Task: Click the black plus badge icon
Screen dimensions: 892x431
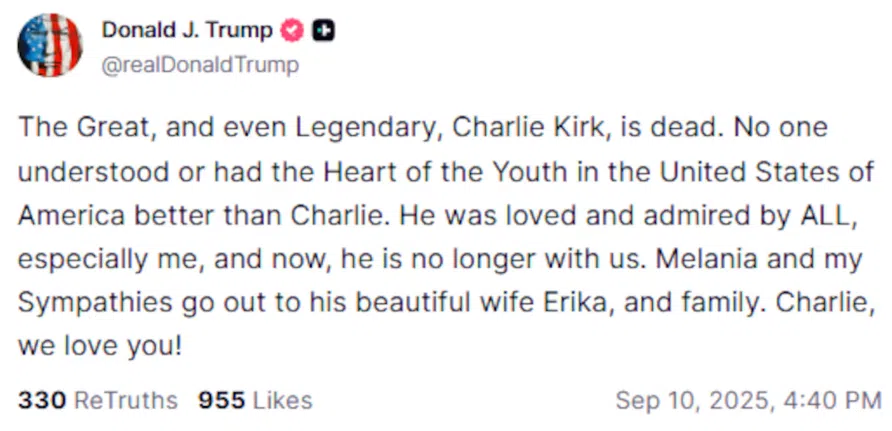Action: click(323, 31)
